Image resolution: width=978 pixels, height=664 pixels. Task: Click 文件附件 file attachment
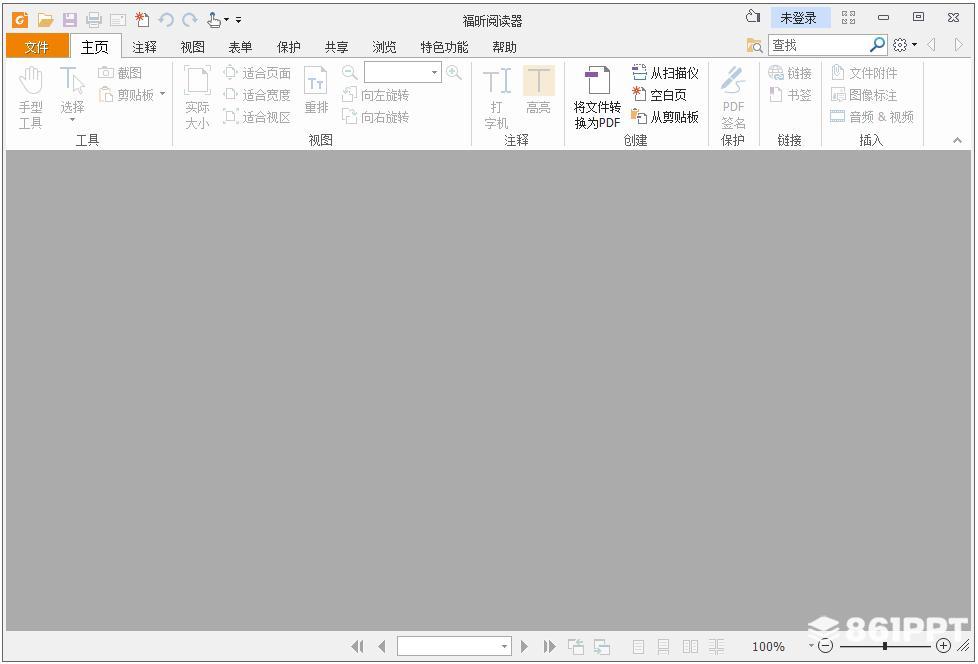[864, 73]
